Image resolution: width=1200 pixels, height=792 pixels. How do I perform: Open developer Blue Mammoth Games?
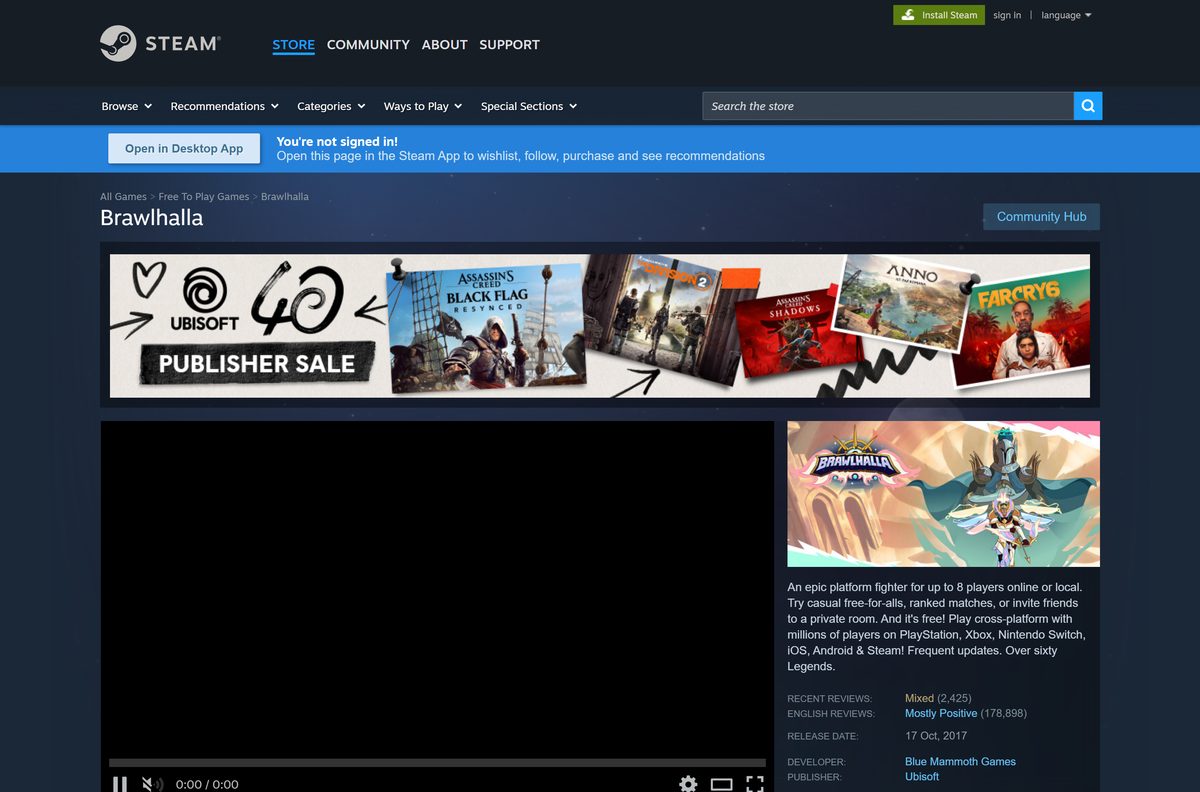point(960,762)
